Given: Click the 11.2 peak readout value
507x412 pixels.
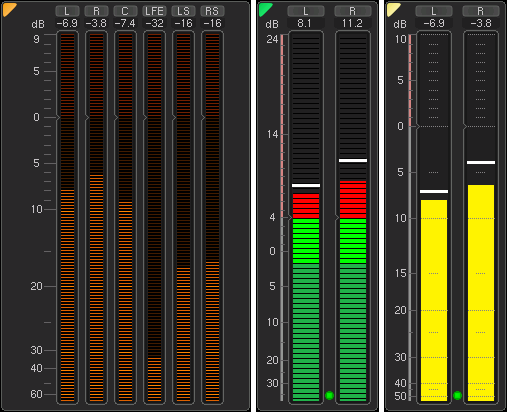Looking at the screenshot, I should point(352,23).
